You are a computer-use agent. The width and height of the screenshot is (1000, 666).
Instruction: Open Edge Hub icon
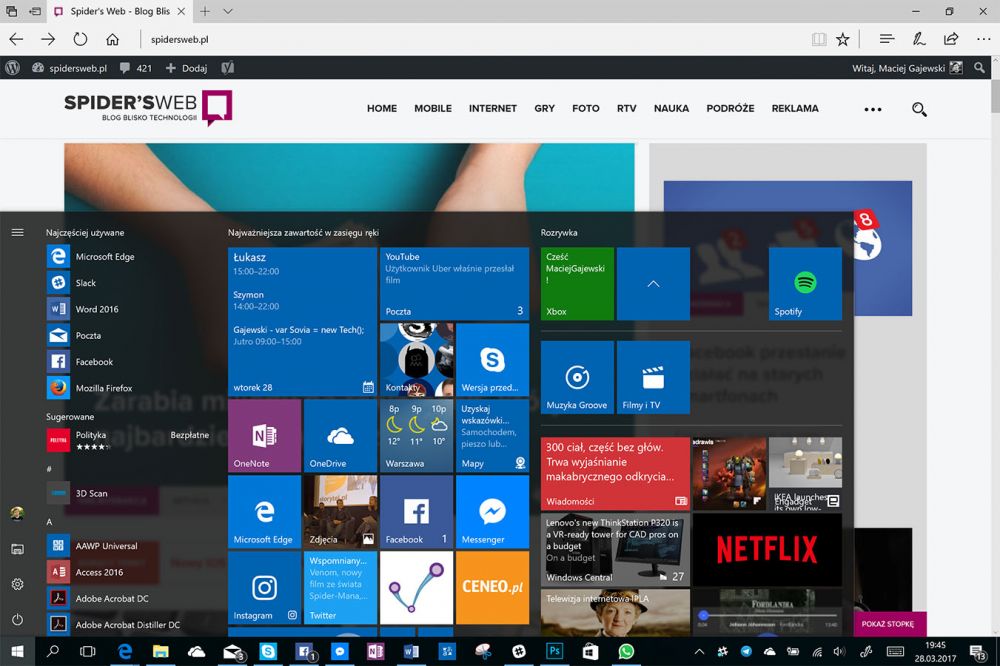point(886,40)
